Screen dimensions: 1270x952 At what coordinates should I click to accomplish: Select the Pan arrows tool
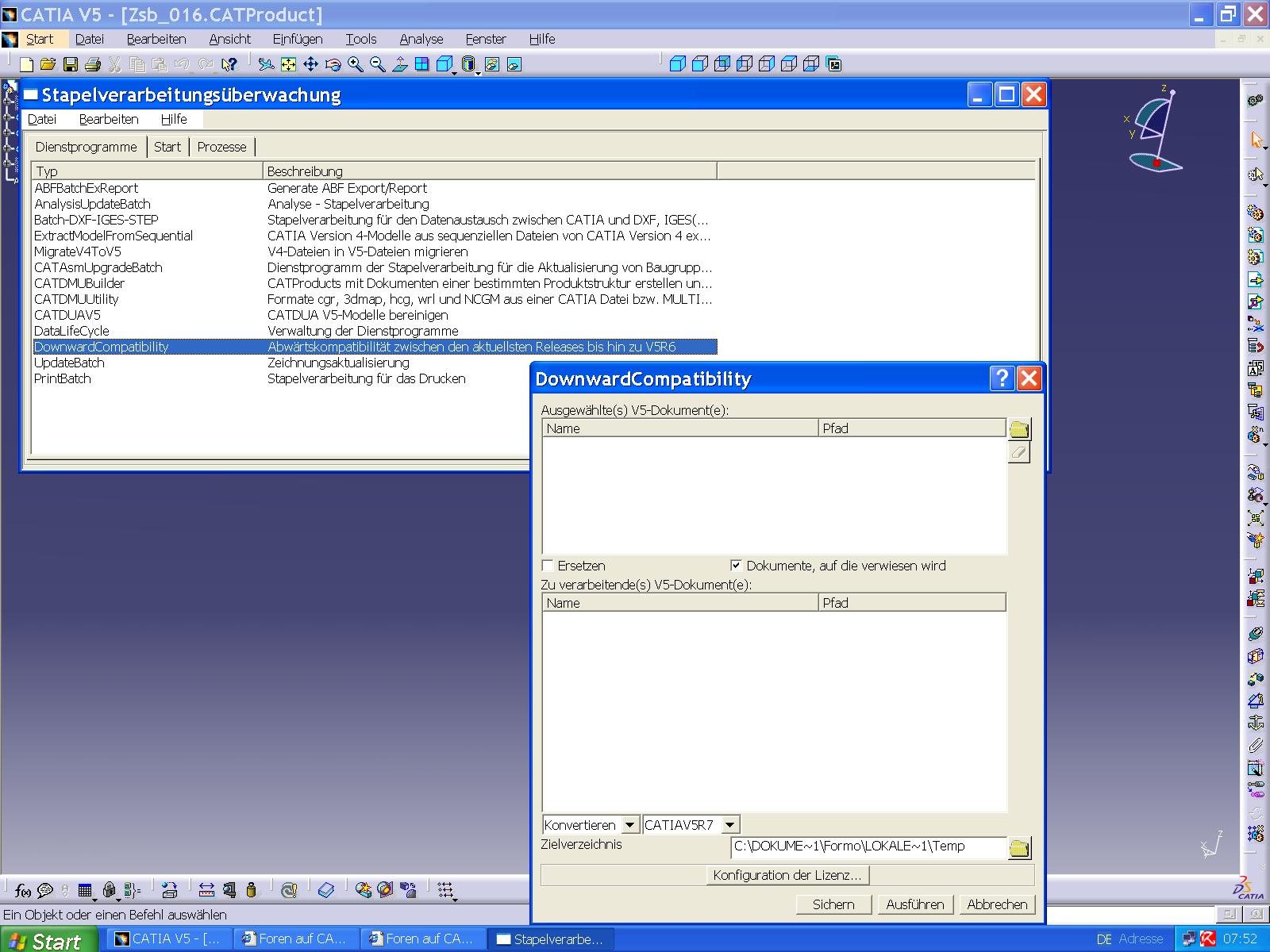(310, 64)
